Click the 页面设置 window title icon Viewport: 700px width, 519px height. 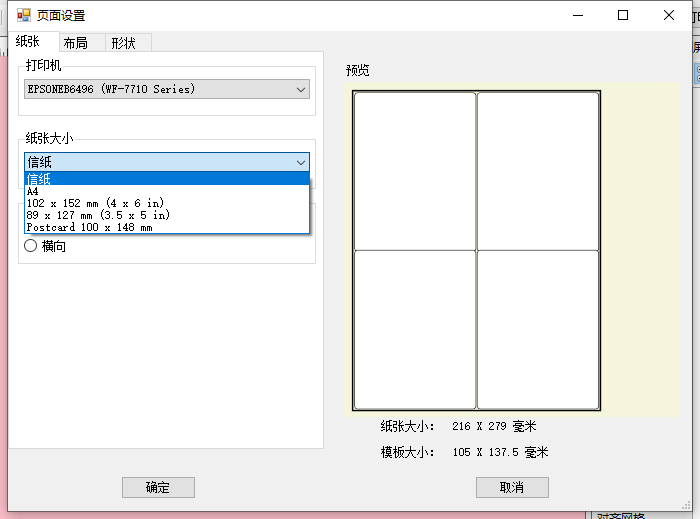pos(23,15)
